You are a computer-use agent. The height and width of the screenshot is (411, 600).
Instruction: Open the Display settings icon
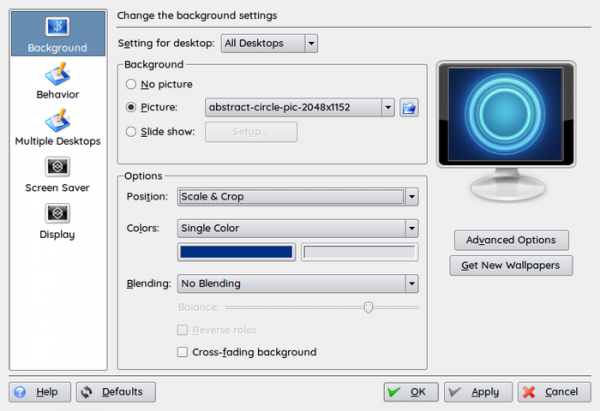pos(56,213)
